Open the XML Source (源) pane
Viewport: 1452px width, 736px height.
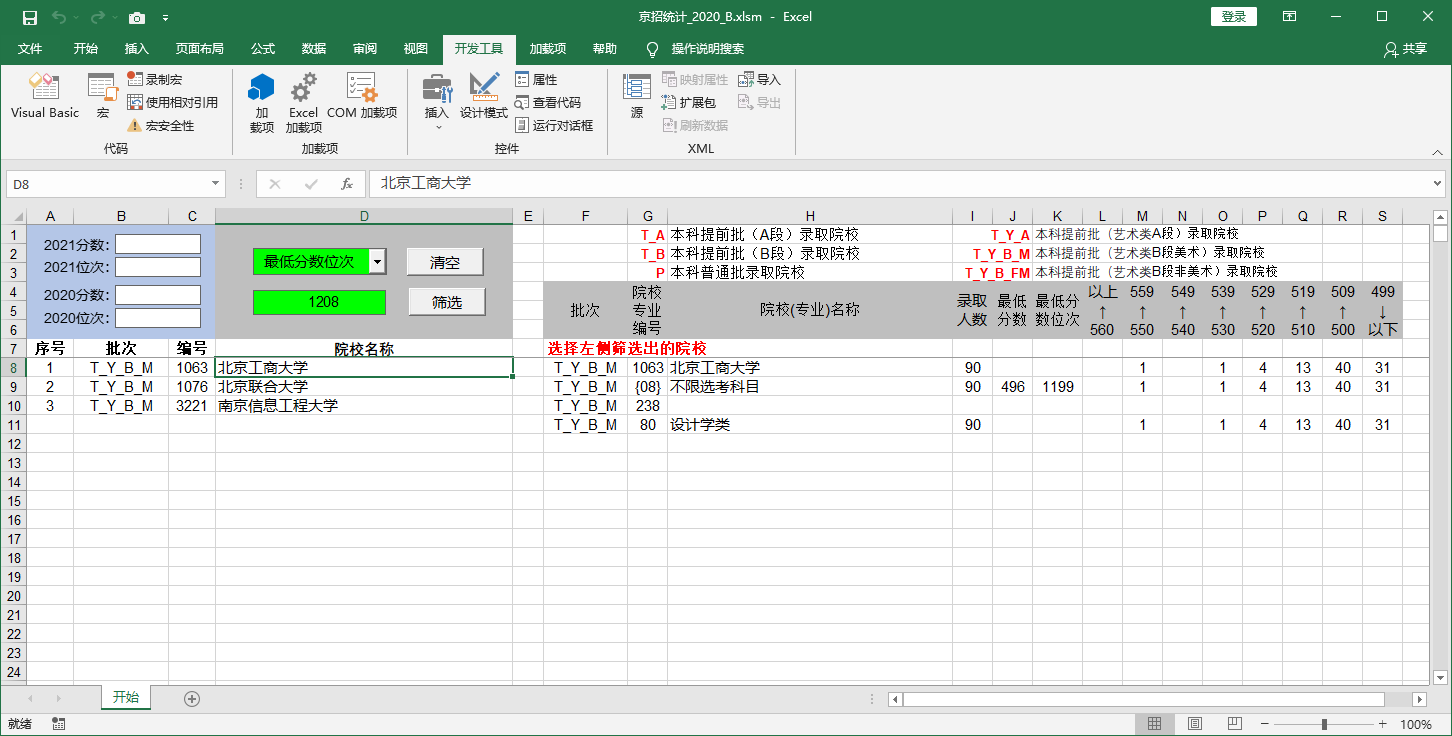pos(637,97)
